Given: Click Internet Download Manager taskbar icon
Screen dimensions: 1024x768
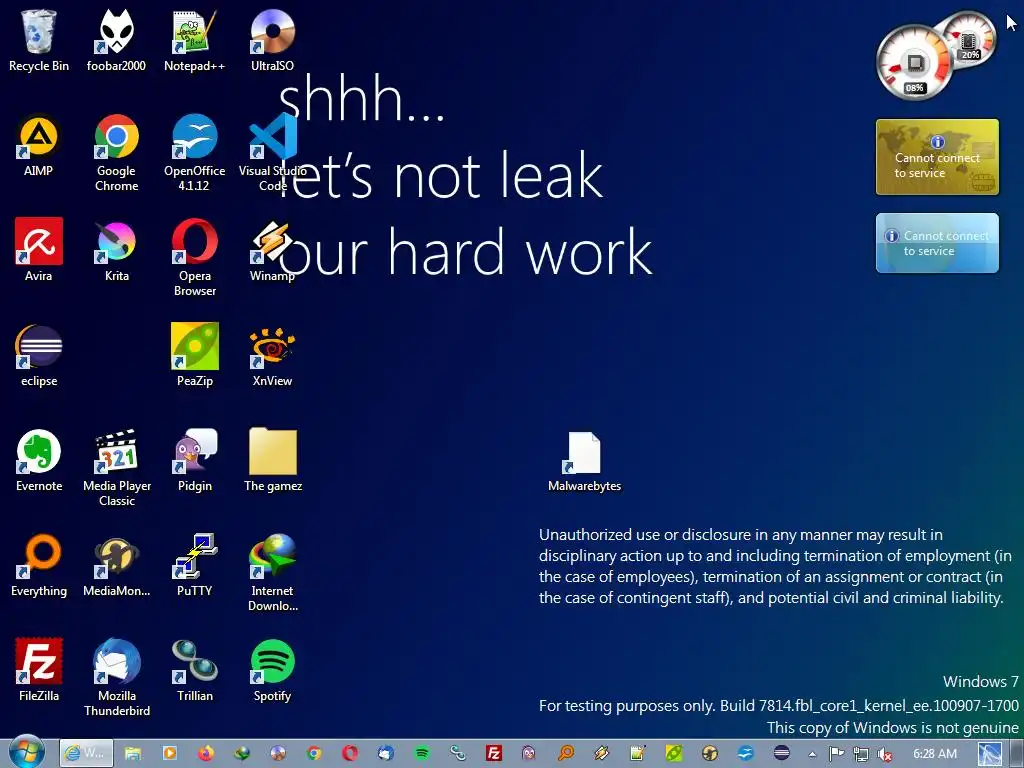Looking at the screenshot, I should coord(242,753).
